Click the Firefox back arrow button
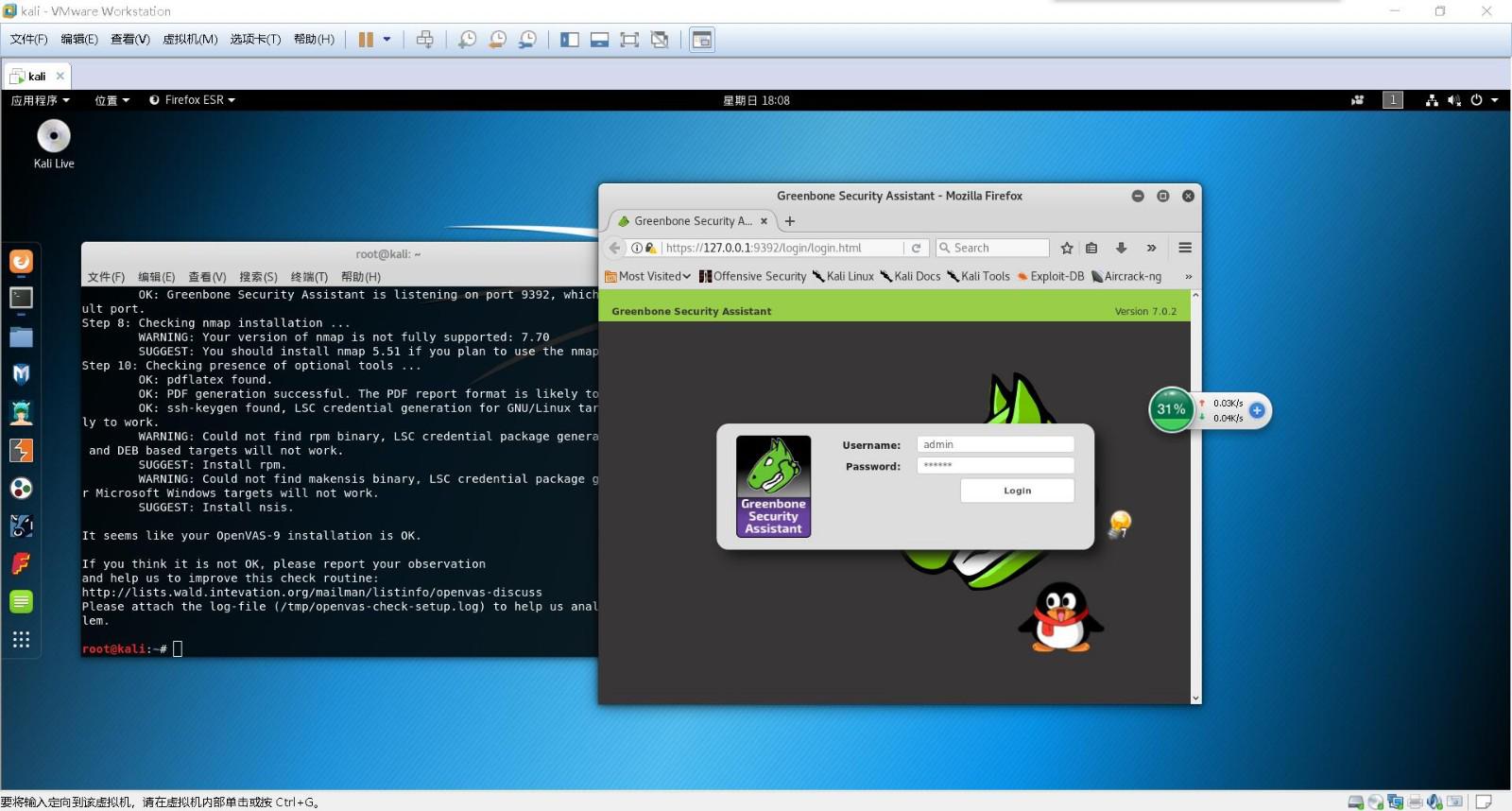1512x811 pixels. 615,248
